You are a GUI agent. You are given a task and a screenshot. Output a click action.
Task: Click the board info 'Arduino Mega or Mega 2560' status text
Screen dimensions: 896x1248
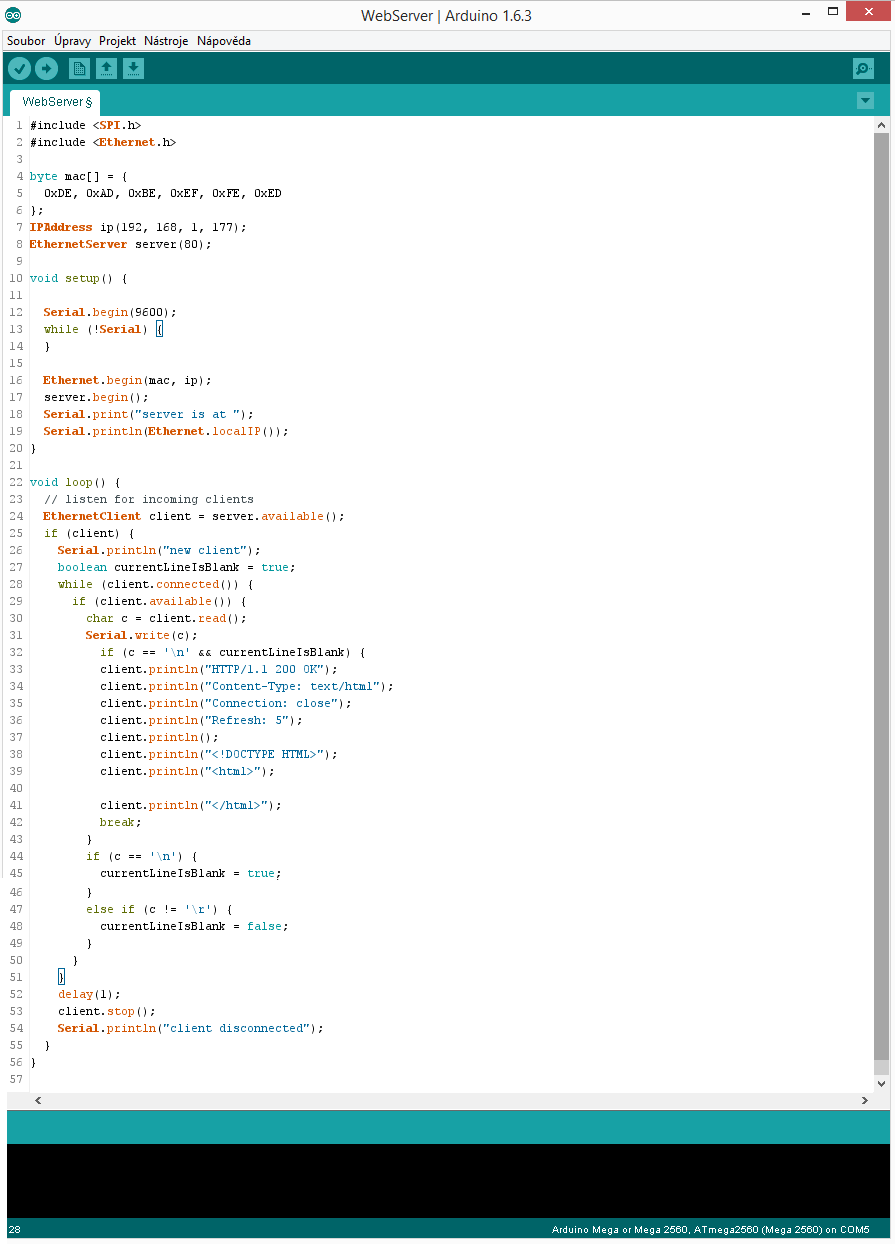711,1229
